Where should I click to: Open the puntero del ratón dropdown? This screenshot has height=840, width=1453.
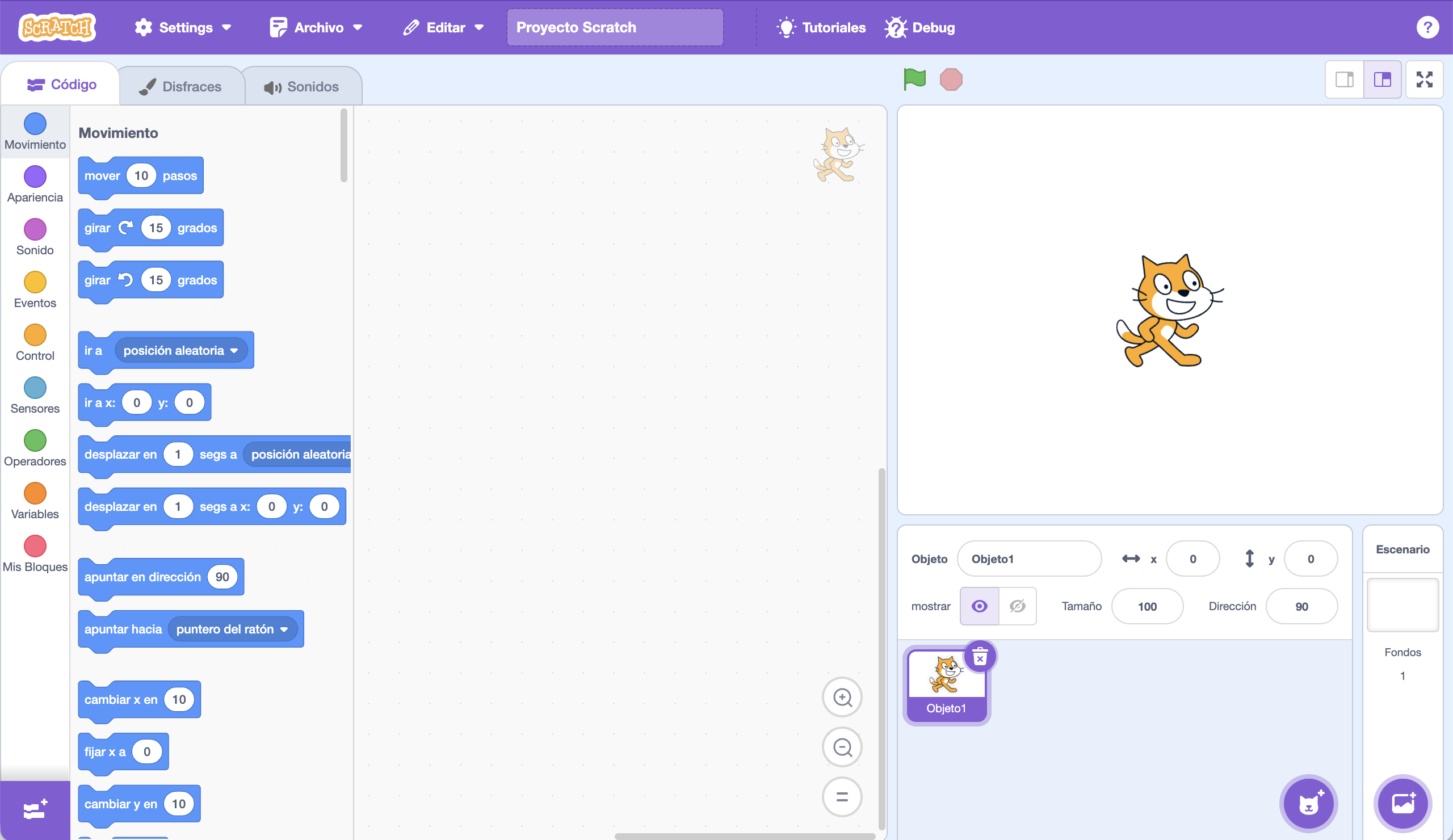232,629
